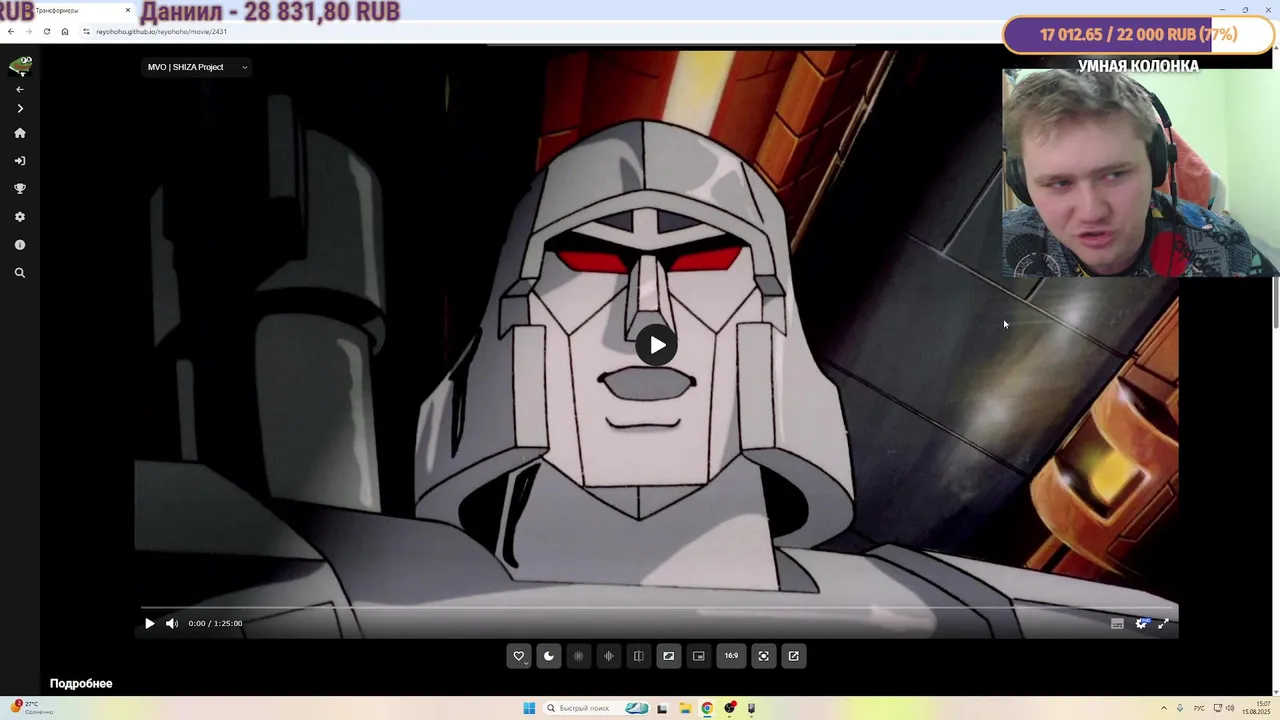Toggle the blur grid effect button
The image size is (1280, 720).
pos(578,656)
